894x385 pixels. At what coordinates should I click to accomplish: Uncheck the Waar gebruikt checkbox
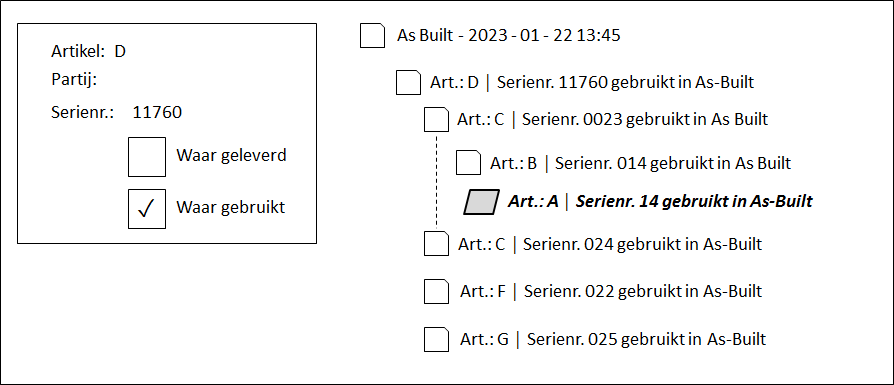point(147,209)
